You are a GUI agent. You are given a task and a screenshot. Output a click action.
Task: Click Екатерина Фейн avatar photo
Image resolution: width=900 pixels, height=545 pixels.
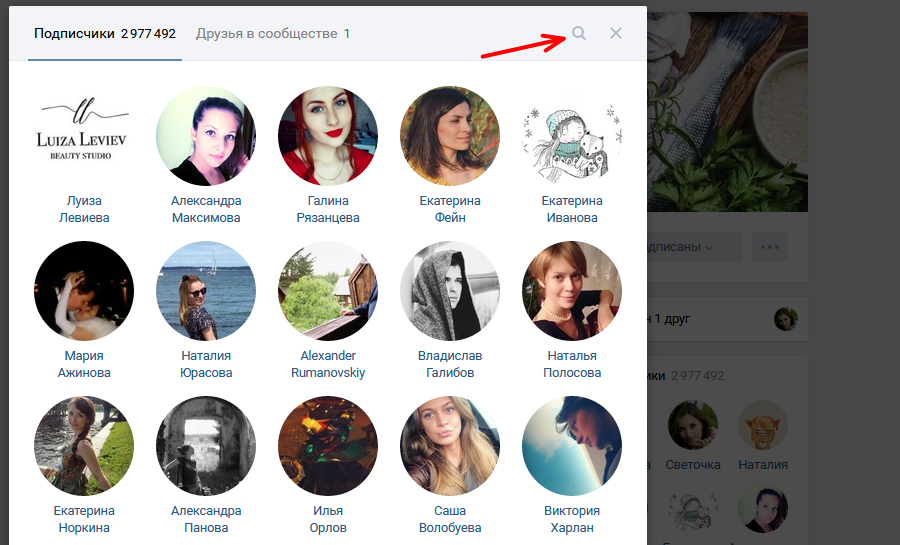pos(450,136)
